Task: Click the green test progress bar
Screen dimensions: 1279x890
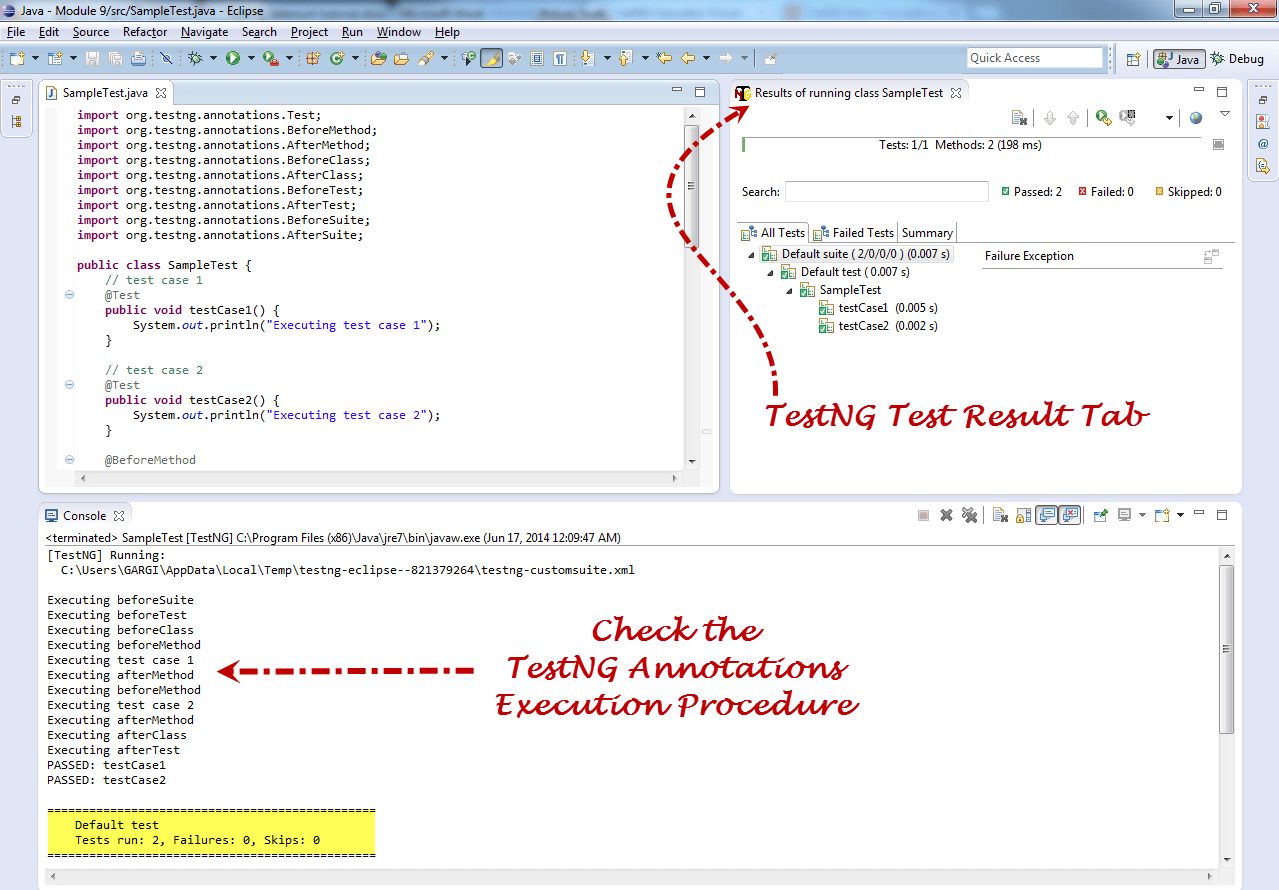Action: pyautogui.click(x=972, y=145)
